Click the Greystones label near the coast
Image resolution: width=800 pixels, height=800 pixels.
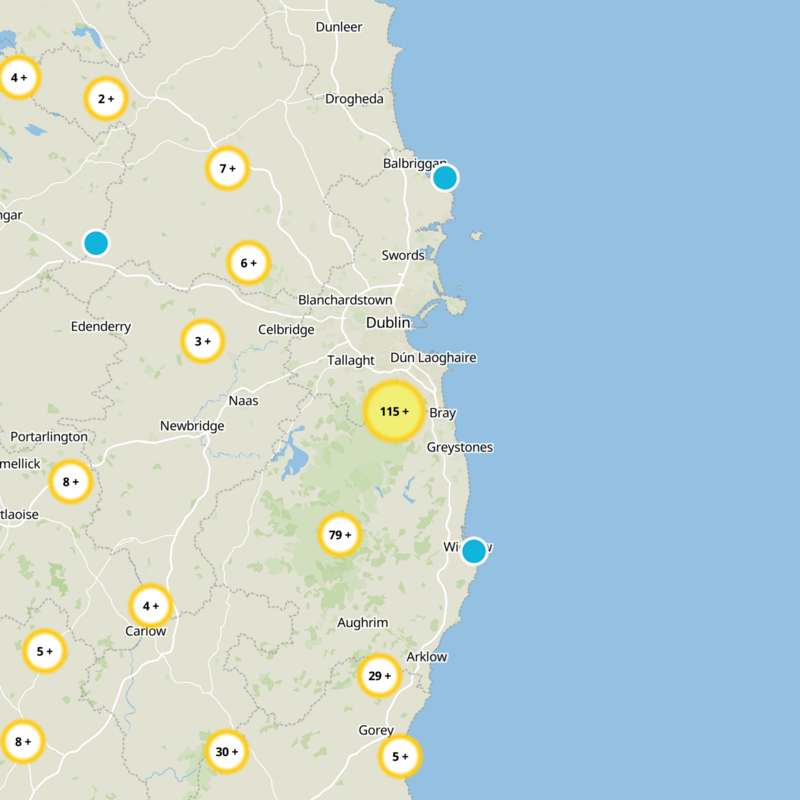(459, 447)
